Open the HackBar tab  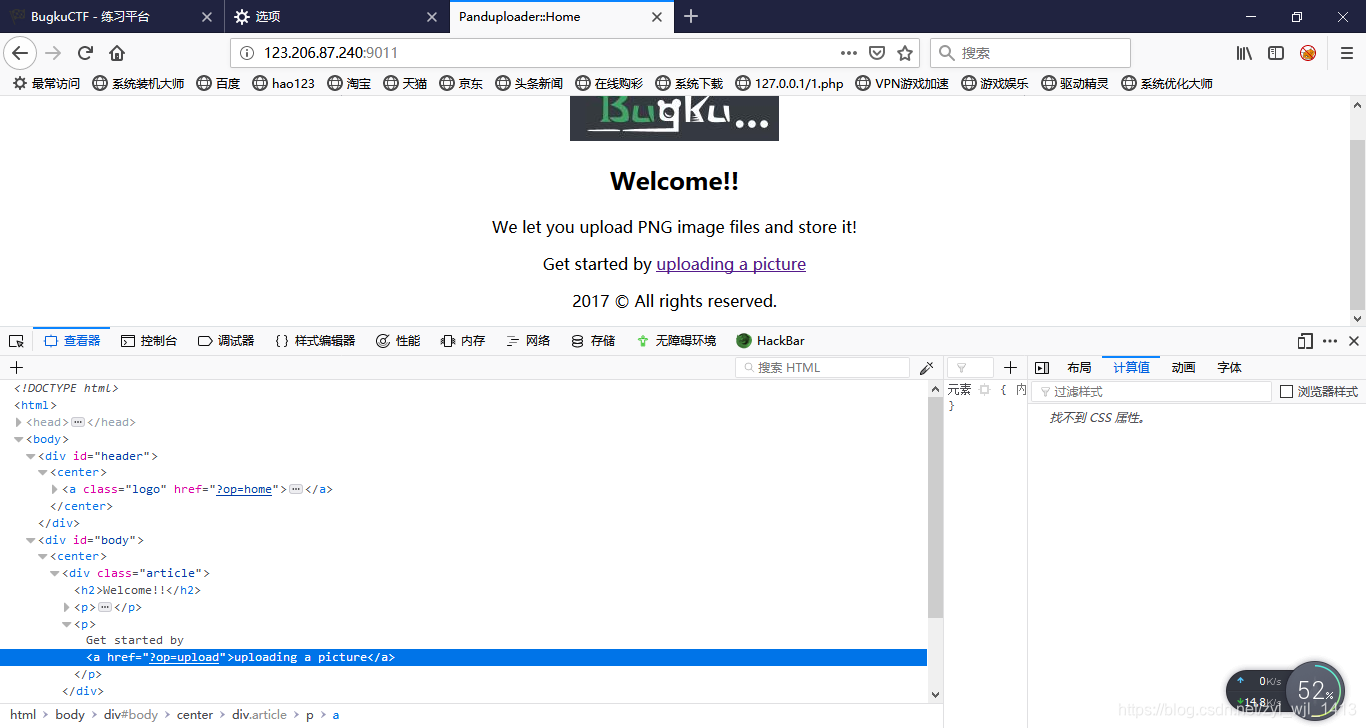[x=770, y=341]
